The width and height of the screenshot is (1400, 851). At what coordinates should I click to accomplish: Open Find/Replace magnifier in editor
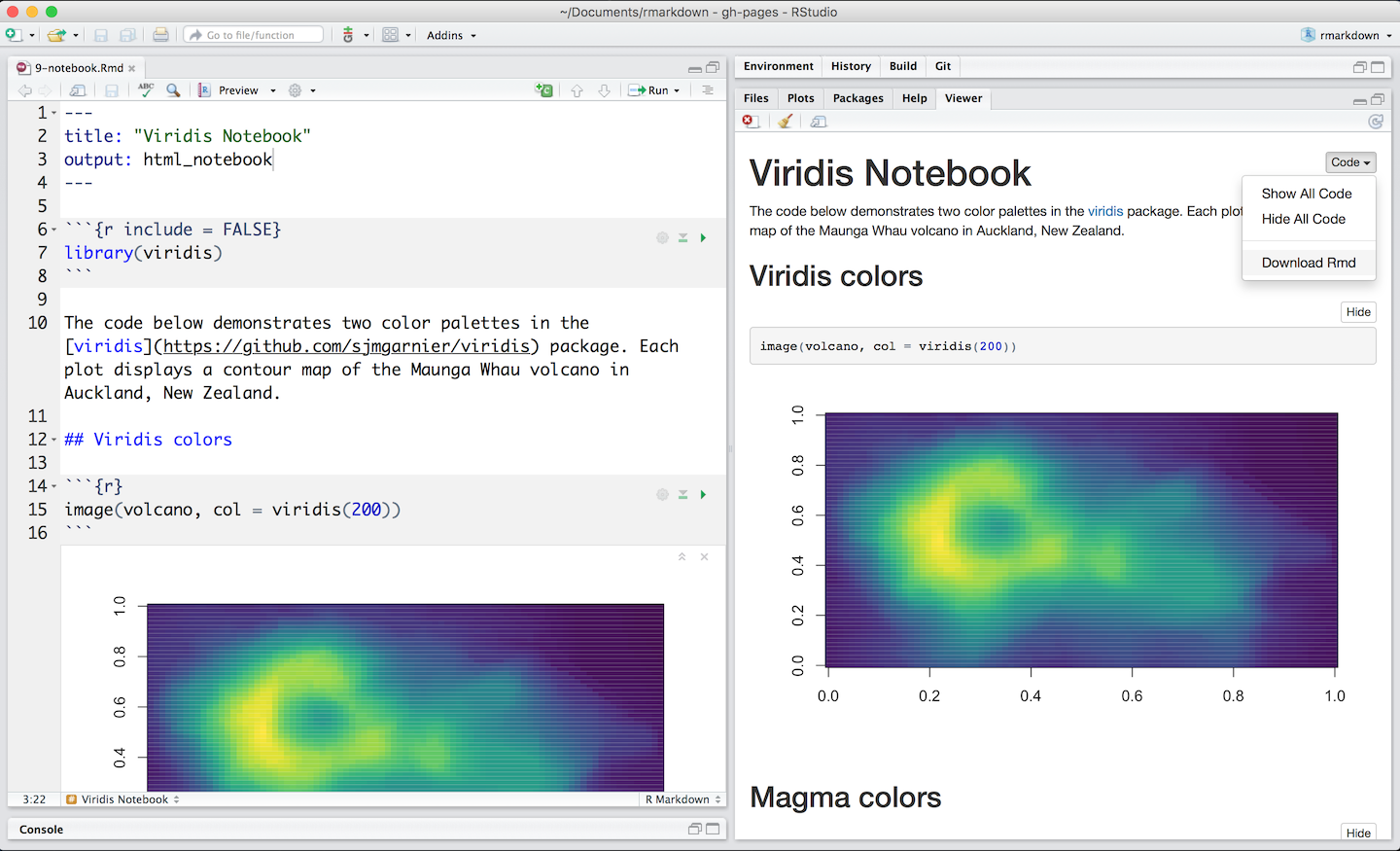coord(173,90)
